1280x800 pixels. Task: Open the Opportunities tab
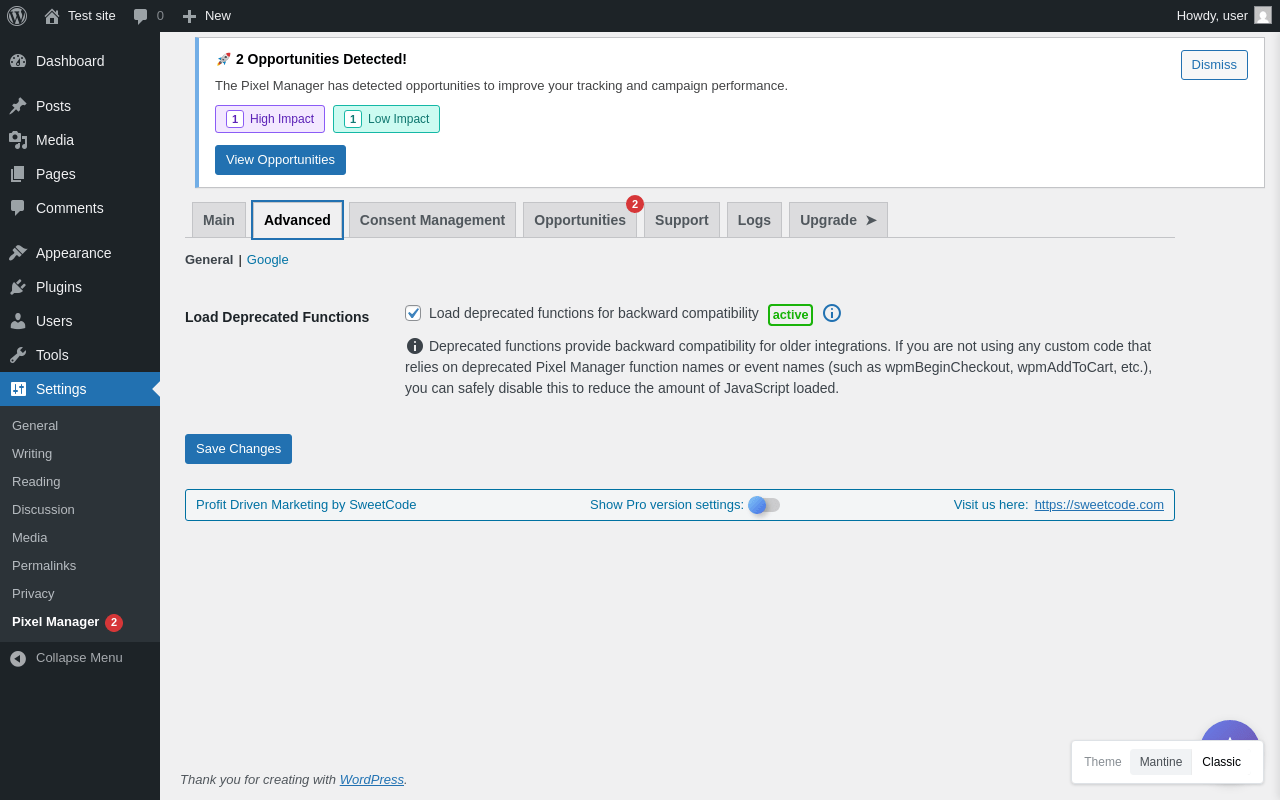pyautogui.click(x=580, y=220)
